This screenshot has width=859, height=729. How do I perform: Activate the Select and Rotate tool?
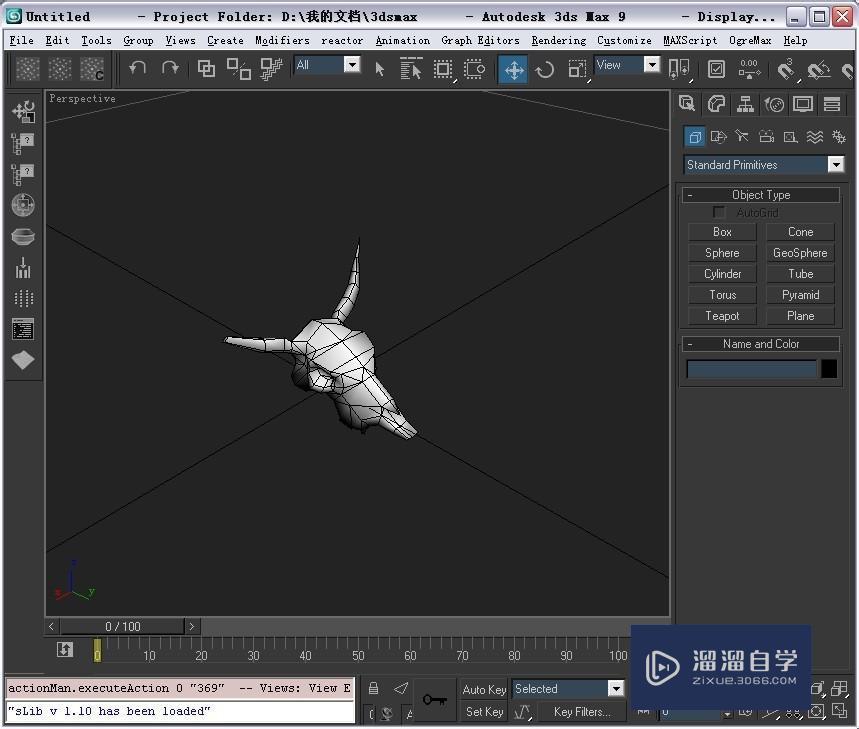tap(545, 69)
